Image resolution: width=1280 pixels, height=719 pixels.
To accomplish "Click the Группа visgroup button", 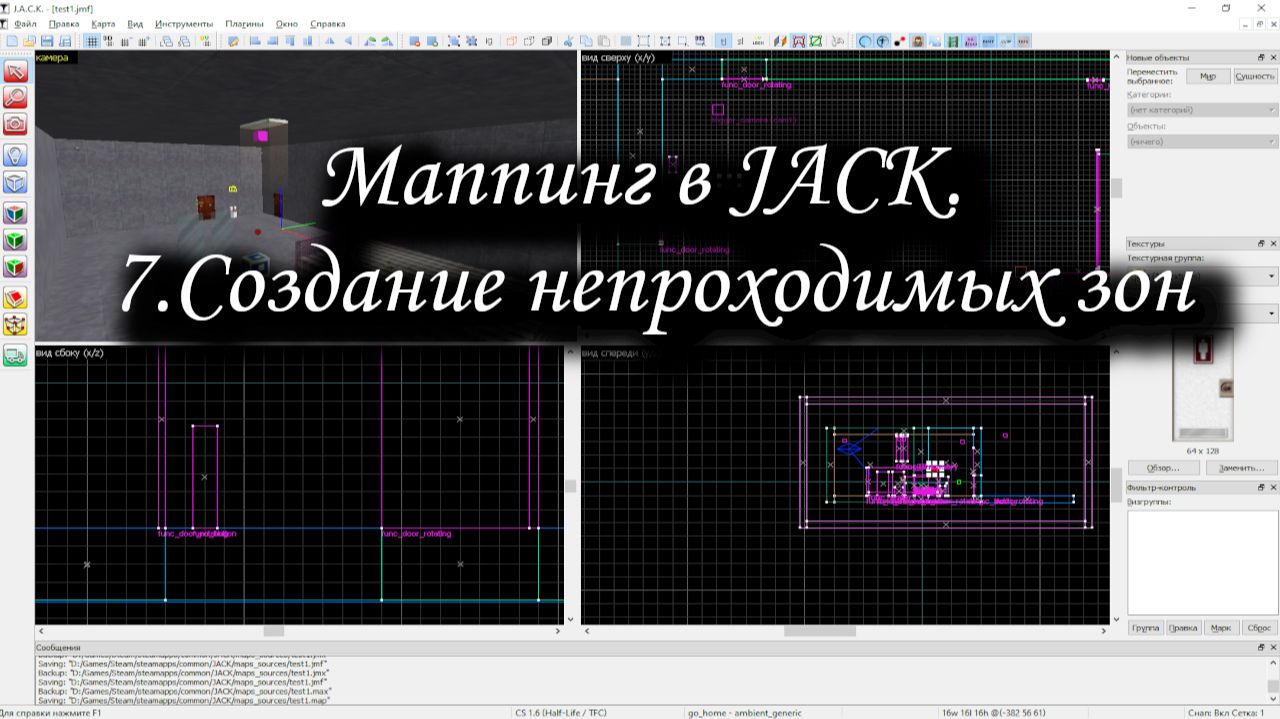I will click(1145, 628).
